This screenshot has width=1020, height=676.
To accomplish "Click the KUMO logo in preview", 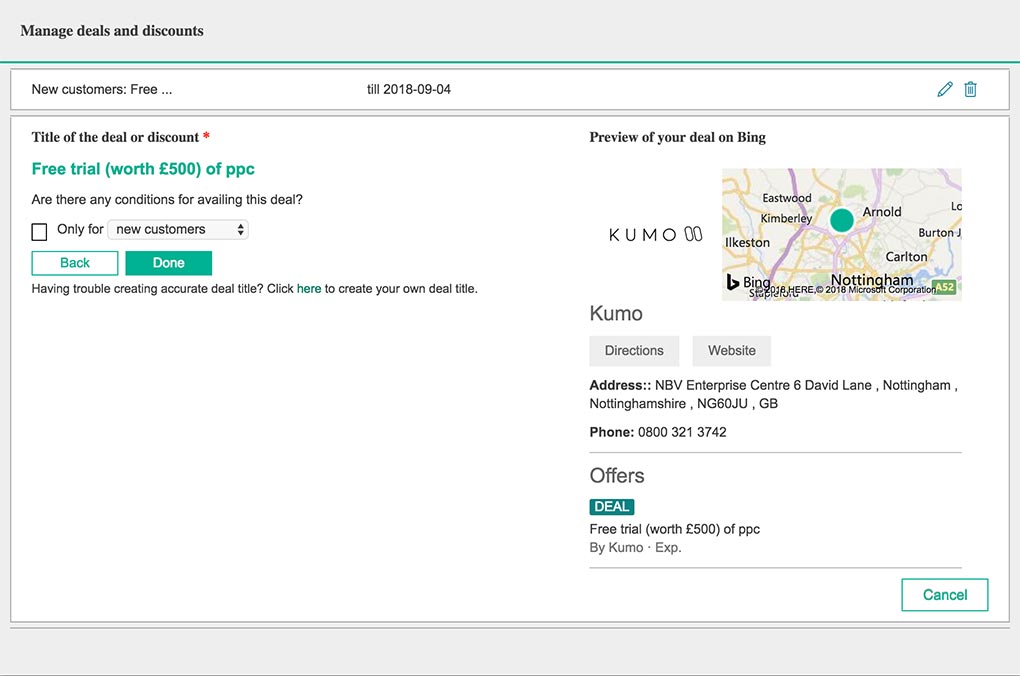I will [655, 234].
